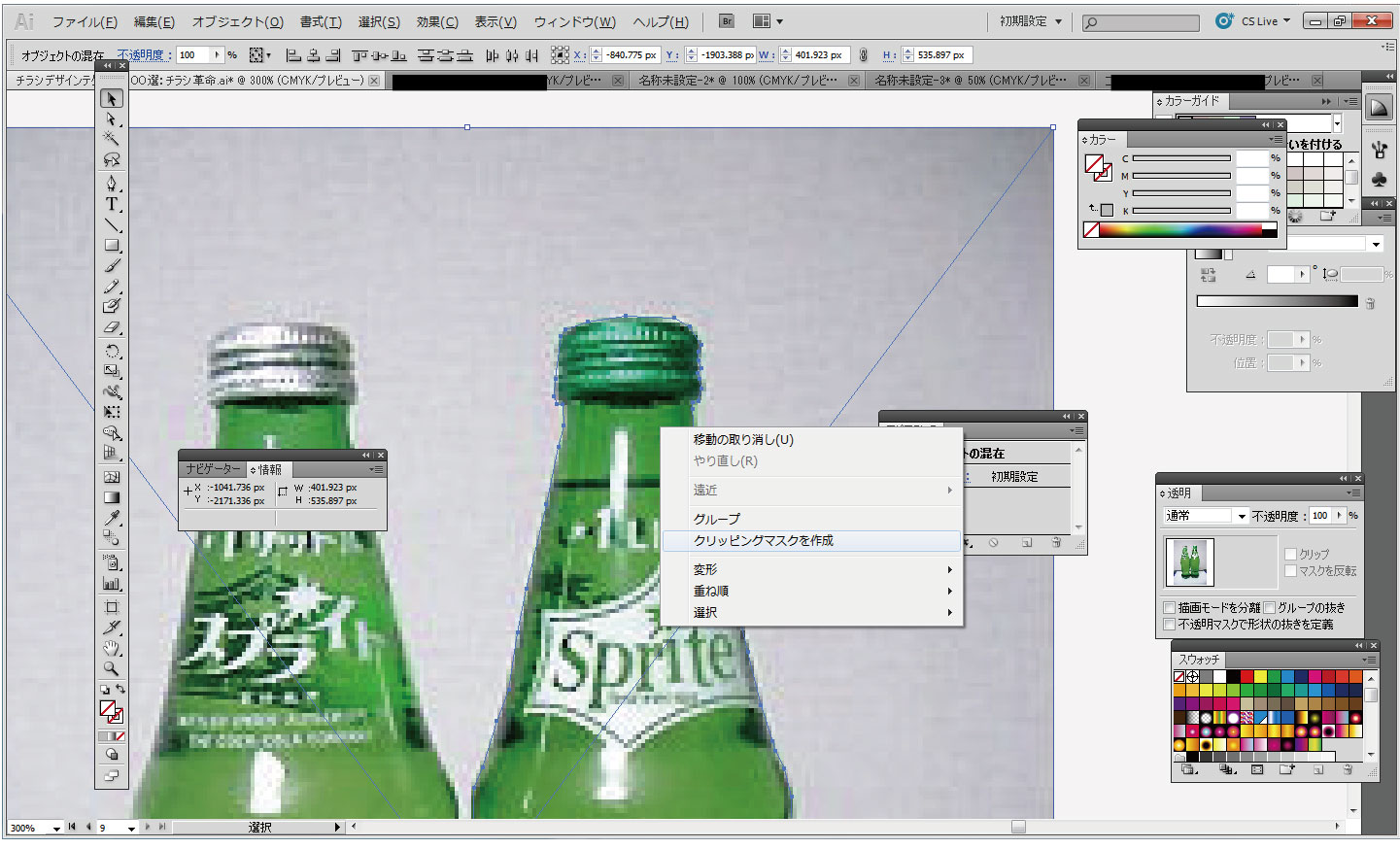Viewport: 1400px width, 849px height.
Task: Click the 不透明度 link in control bar
Action: [144, 55]
